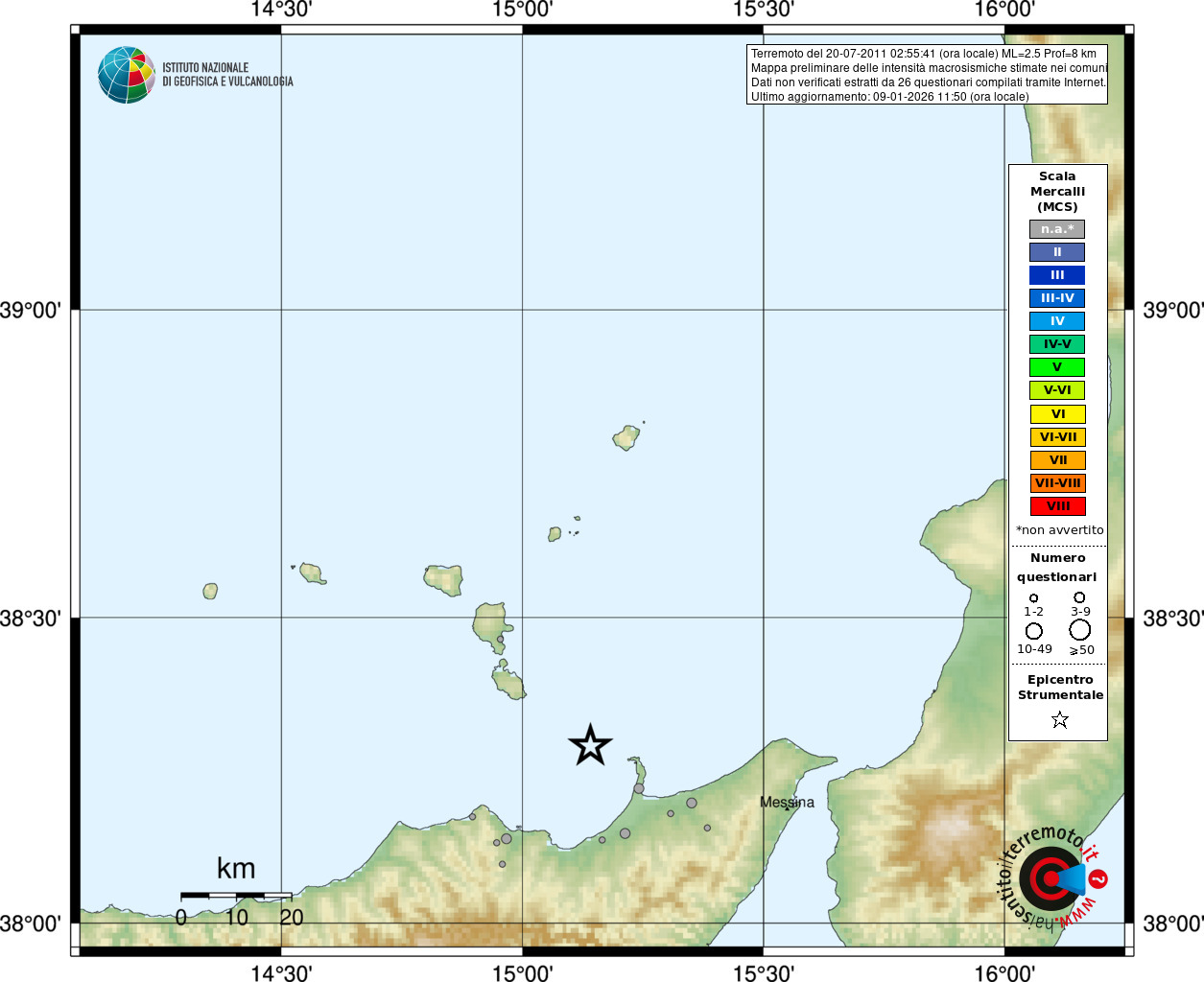Click the gray n.a.* legend swatch
1204x982 pixels.
[1057, 229]
